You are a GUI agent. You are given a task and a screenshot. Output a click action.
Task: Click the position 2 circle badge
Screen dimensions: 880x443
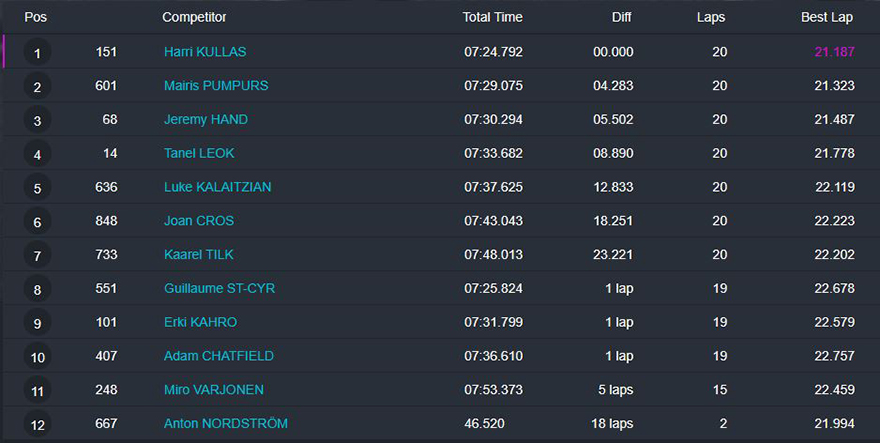click(37, 87)
